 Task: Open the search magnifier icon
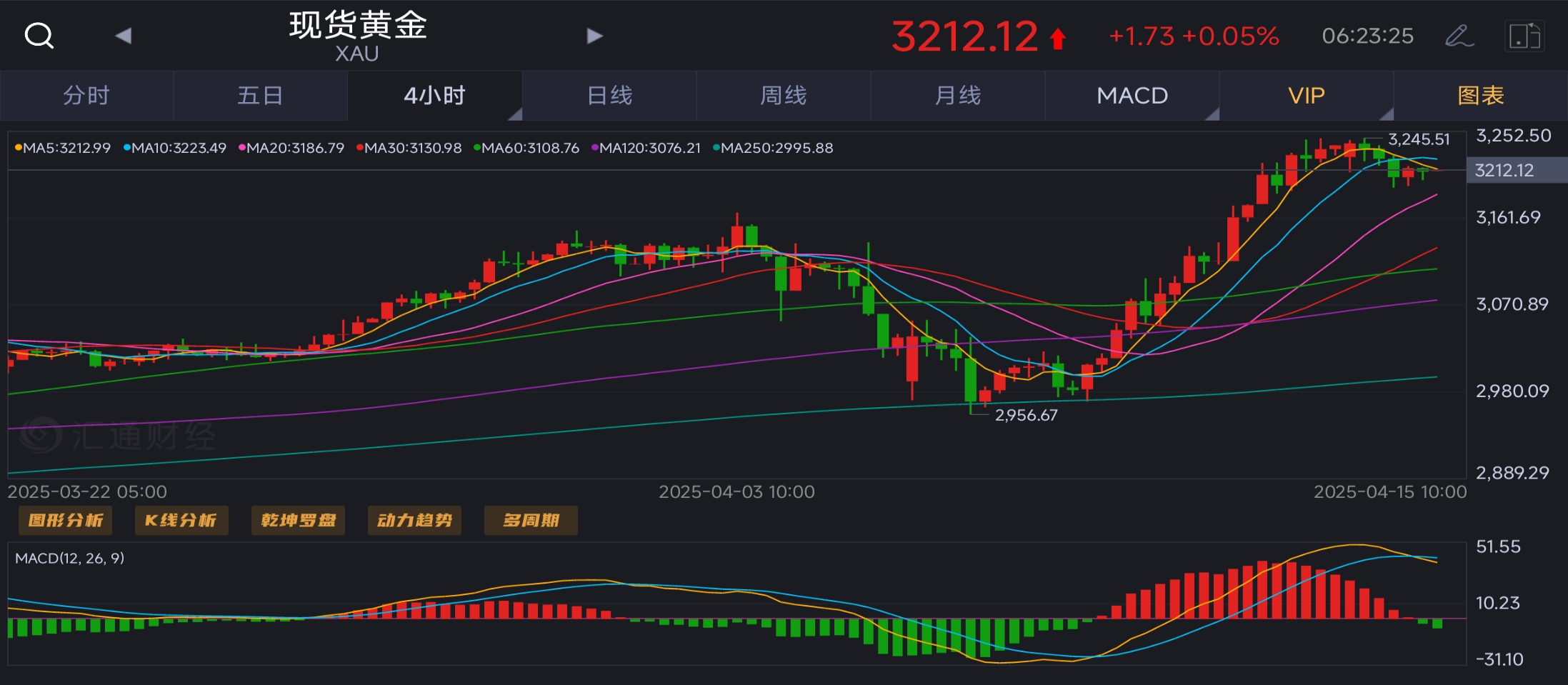39,35
